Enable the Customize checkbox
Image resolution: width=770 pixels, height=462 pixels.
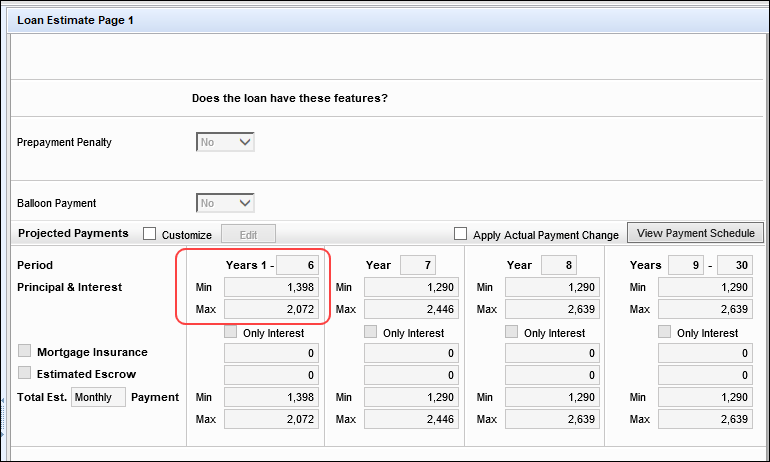tap(150, 234)
